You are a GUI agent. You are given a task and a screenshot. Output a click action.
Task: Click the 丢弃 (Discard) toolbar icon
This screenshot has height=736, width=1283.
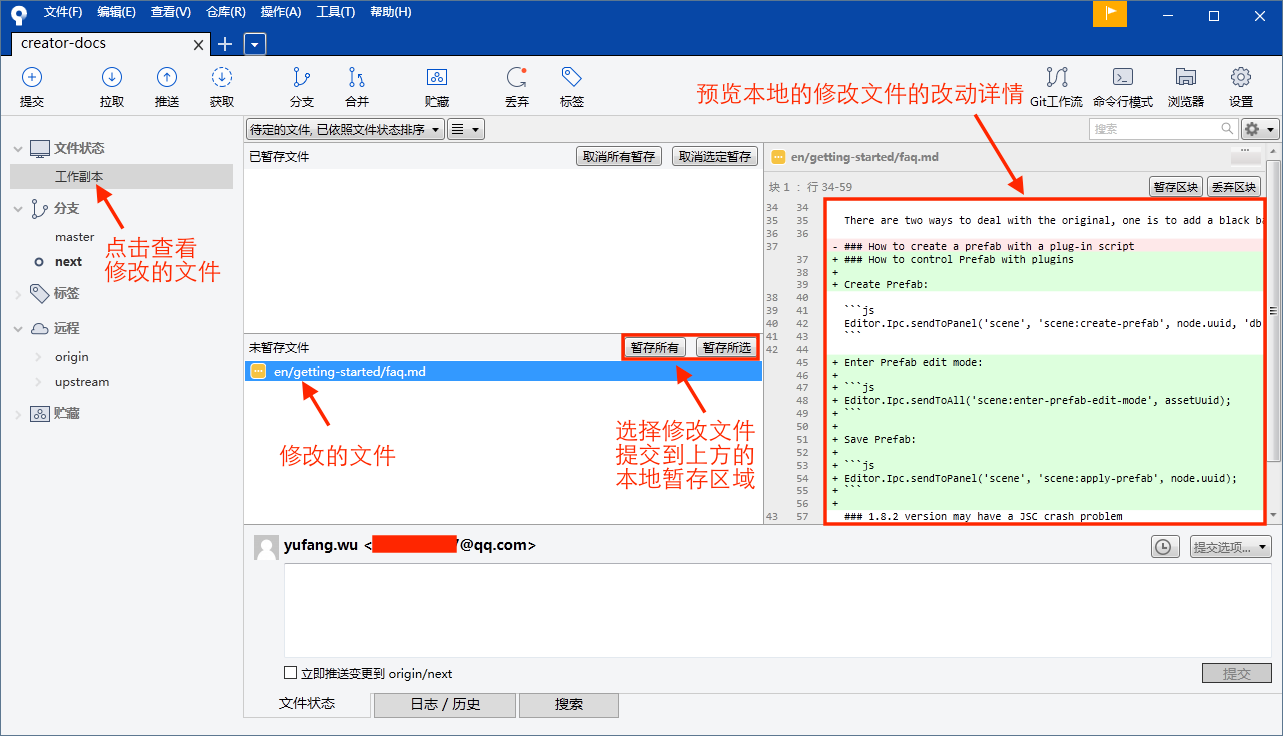[517, 78]
